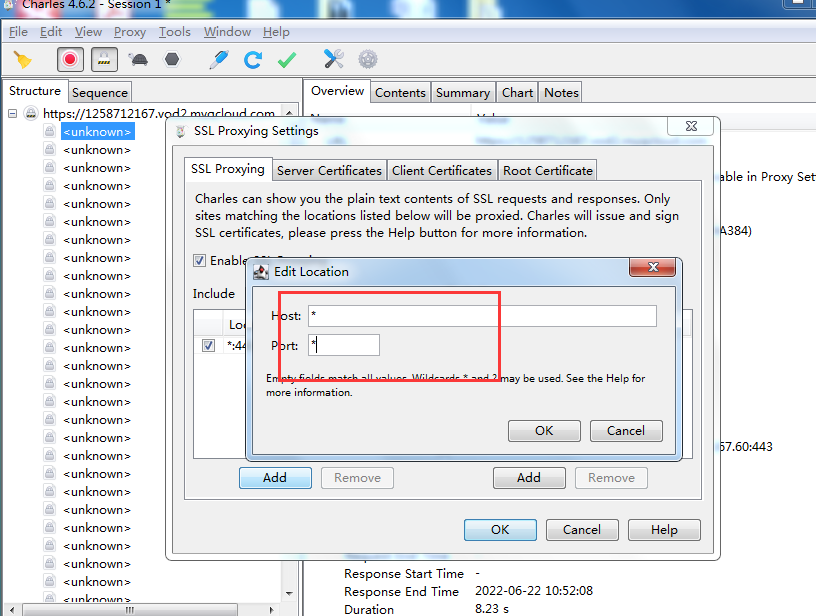Open the Tools wrench icon
Image resolution: width=816 pixels, height=616 pixels.
pos(333,60)
